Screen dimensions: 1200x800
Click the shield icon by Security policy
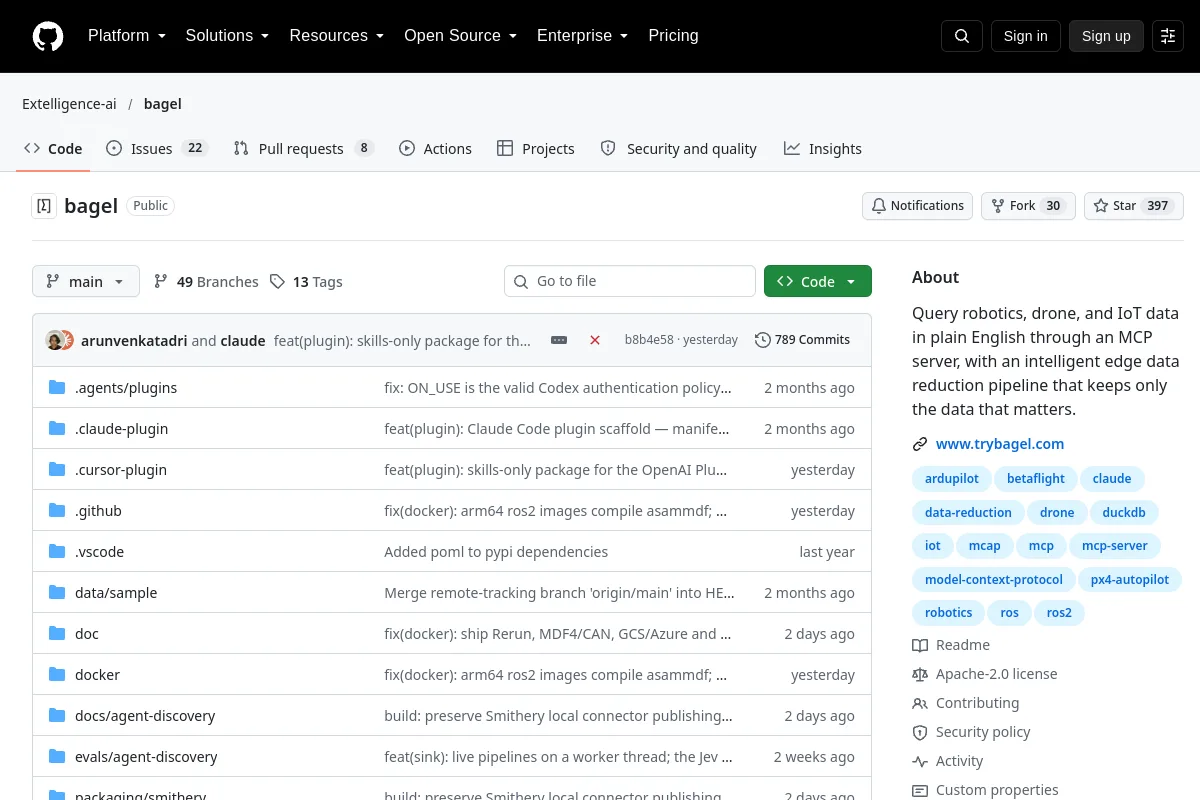[920, 733]
